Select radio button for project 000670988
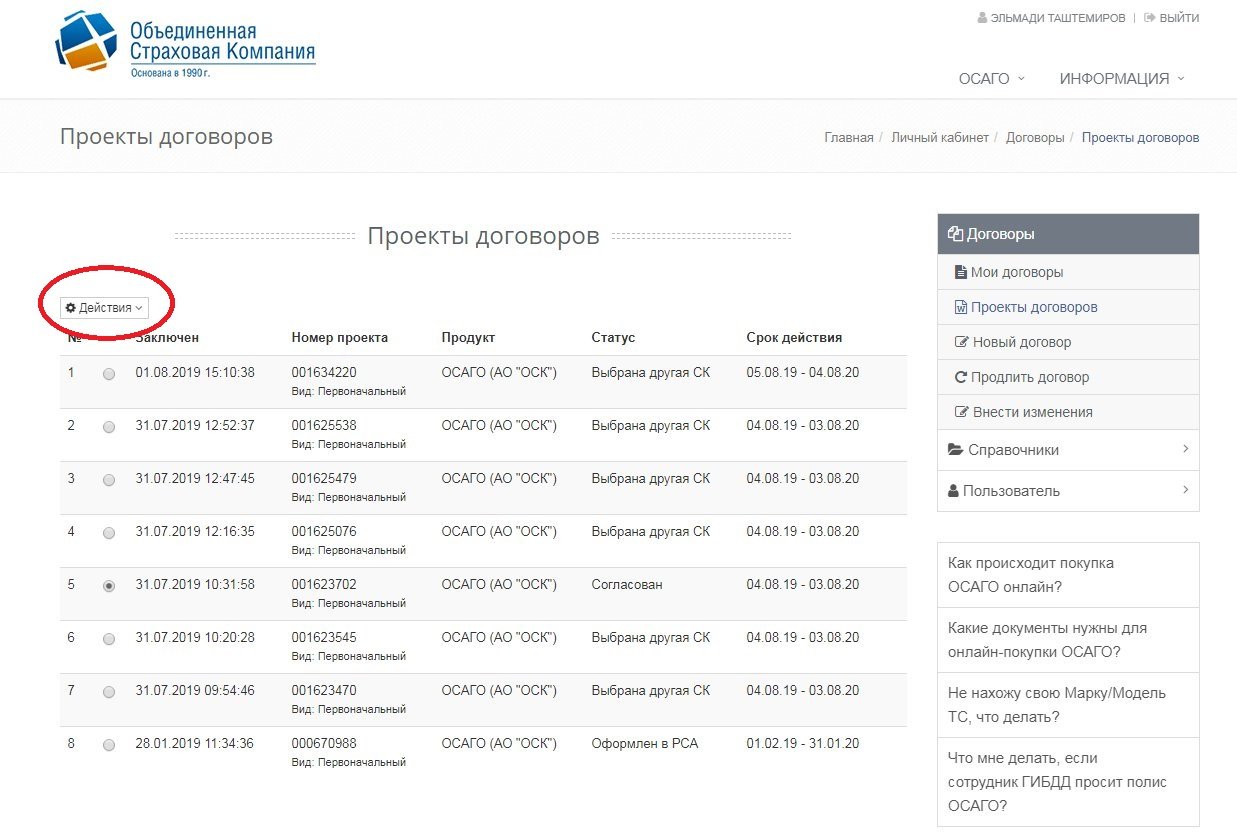The width and height of the screenshot is (1237, 832). [x=109, y=745]
